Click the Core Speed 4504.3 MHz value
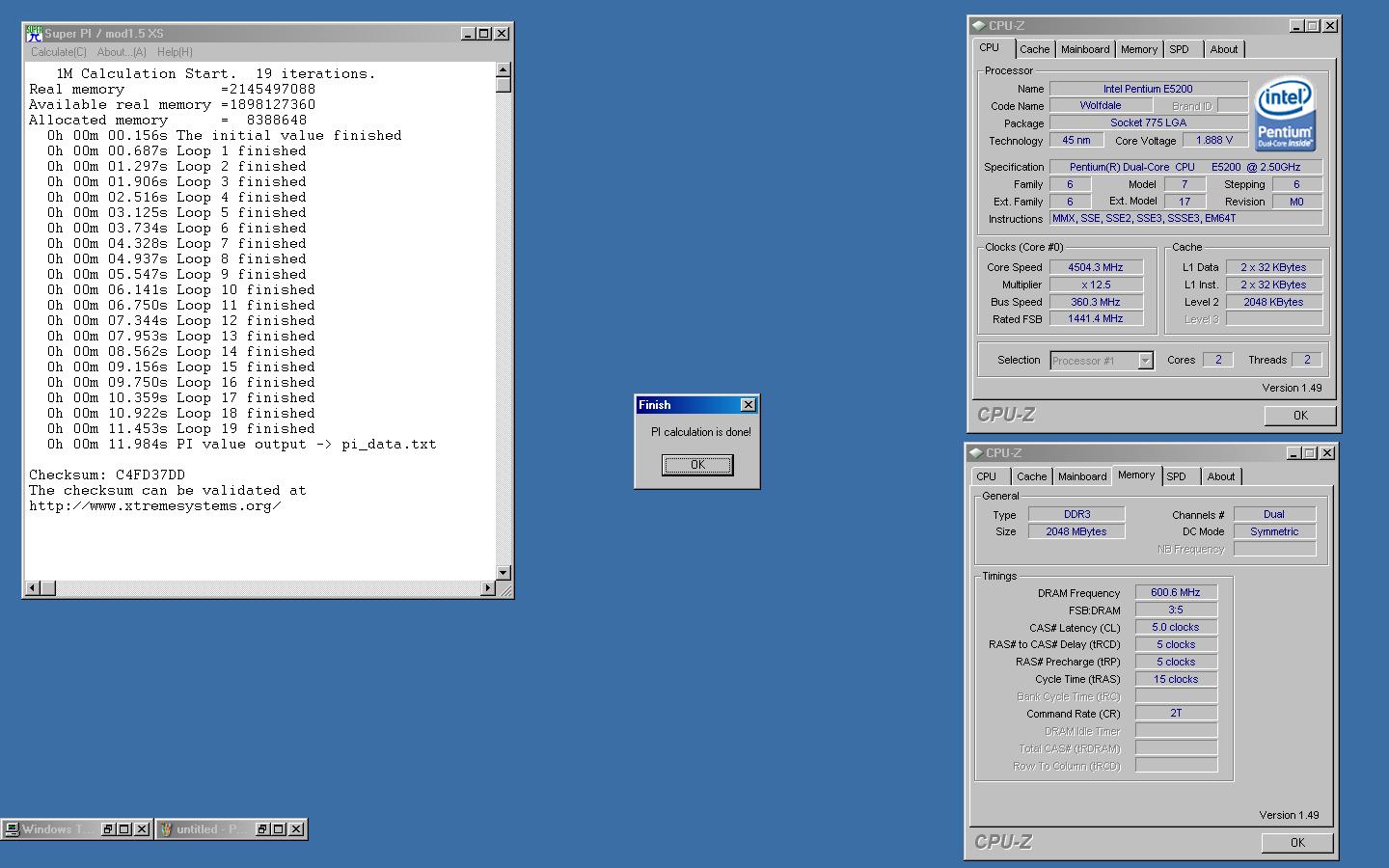This screenshot has height=868, width=1389. [1096, 267]
